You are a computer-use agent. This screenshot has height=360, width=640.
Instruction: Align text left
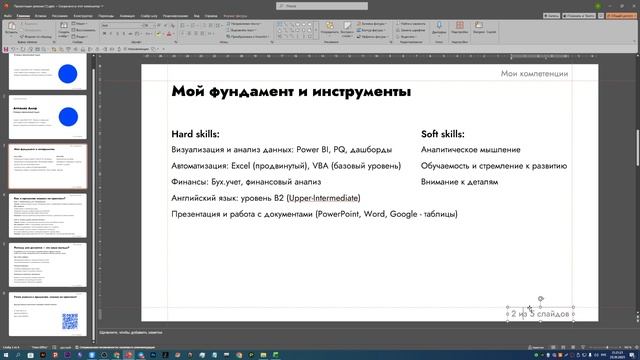182,34
